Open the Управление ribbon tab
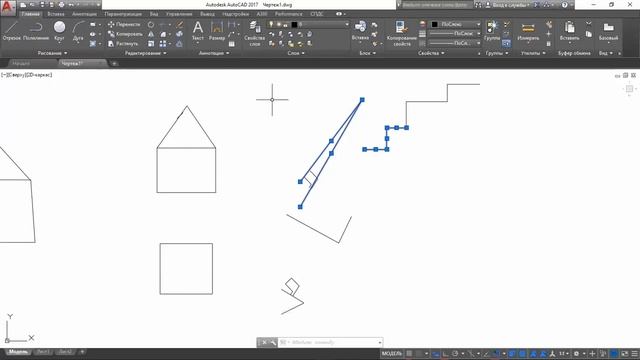Image resolution: width=640 pixels, height=360 pixels. [179, 14]
